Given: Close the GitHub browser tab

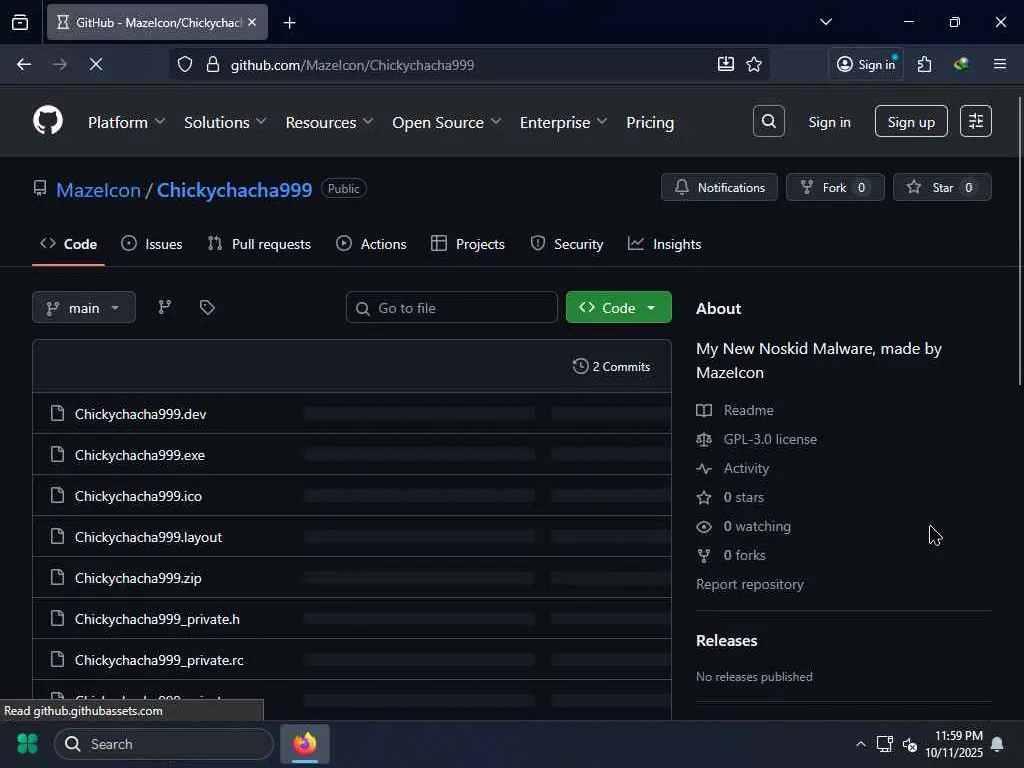Looking at the screenshot, I should [252, 22].
